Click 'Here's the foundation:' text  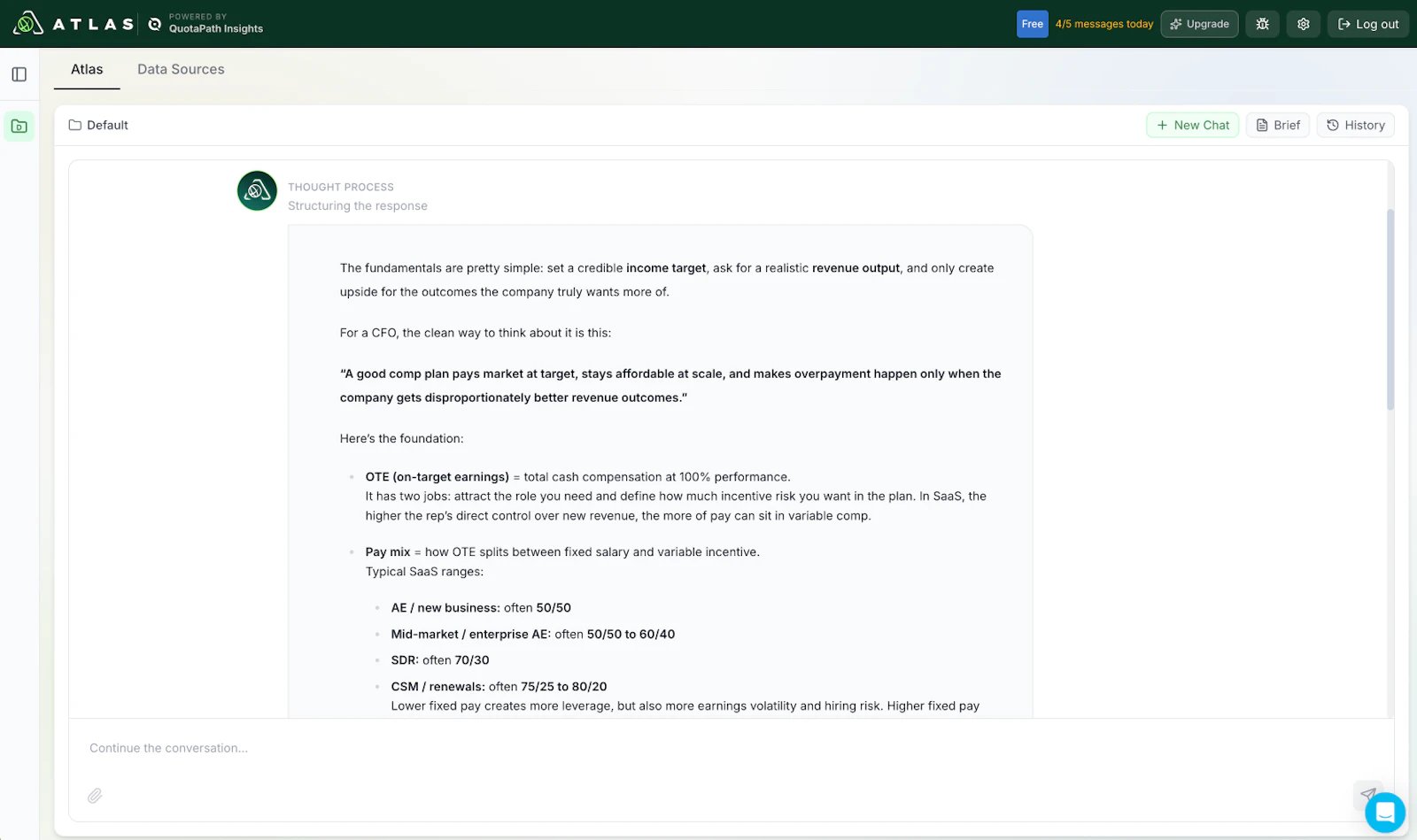click(401, 439)
